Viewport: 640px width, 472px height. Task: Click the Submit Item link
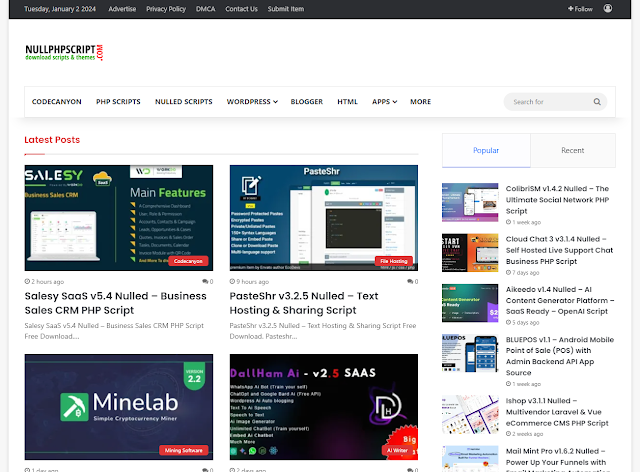(x=286, y=9)
